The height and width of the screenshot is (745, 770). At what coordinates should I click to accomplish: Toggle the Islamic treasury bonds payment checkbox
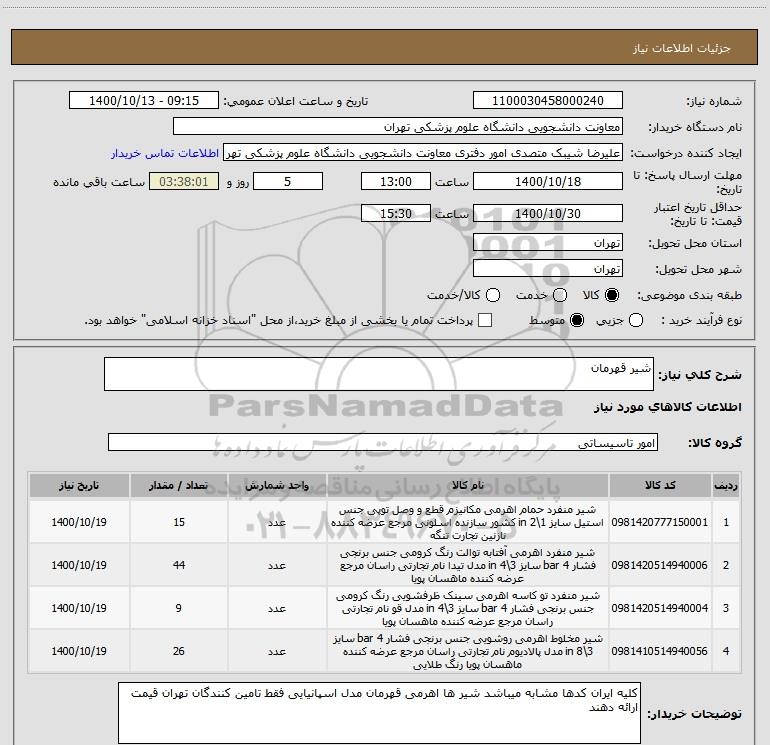[x=485, y=321]
